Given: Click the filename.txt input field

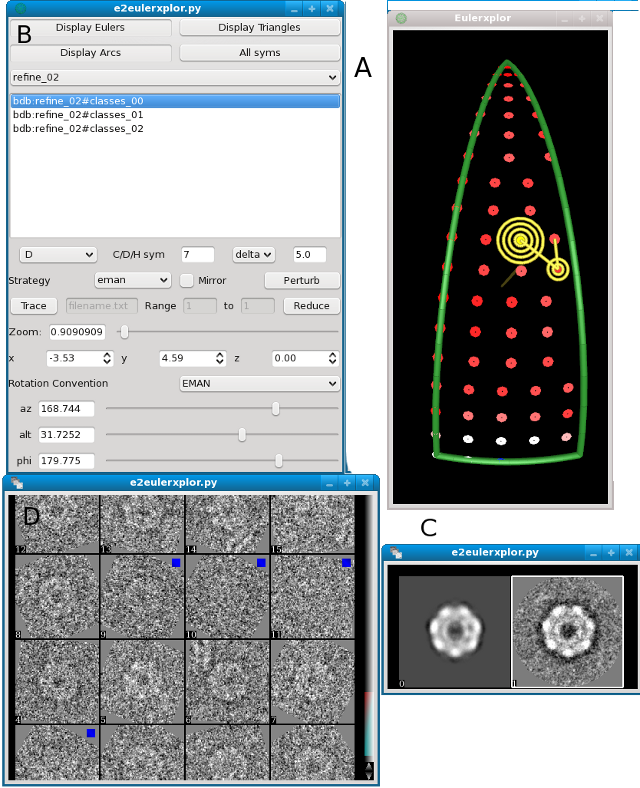Looking at the screenshot, I should tap(101, 306).
